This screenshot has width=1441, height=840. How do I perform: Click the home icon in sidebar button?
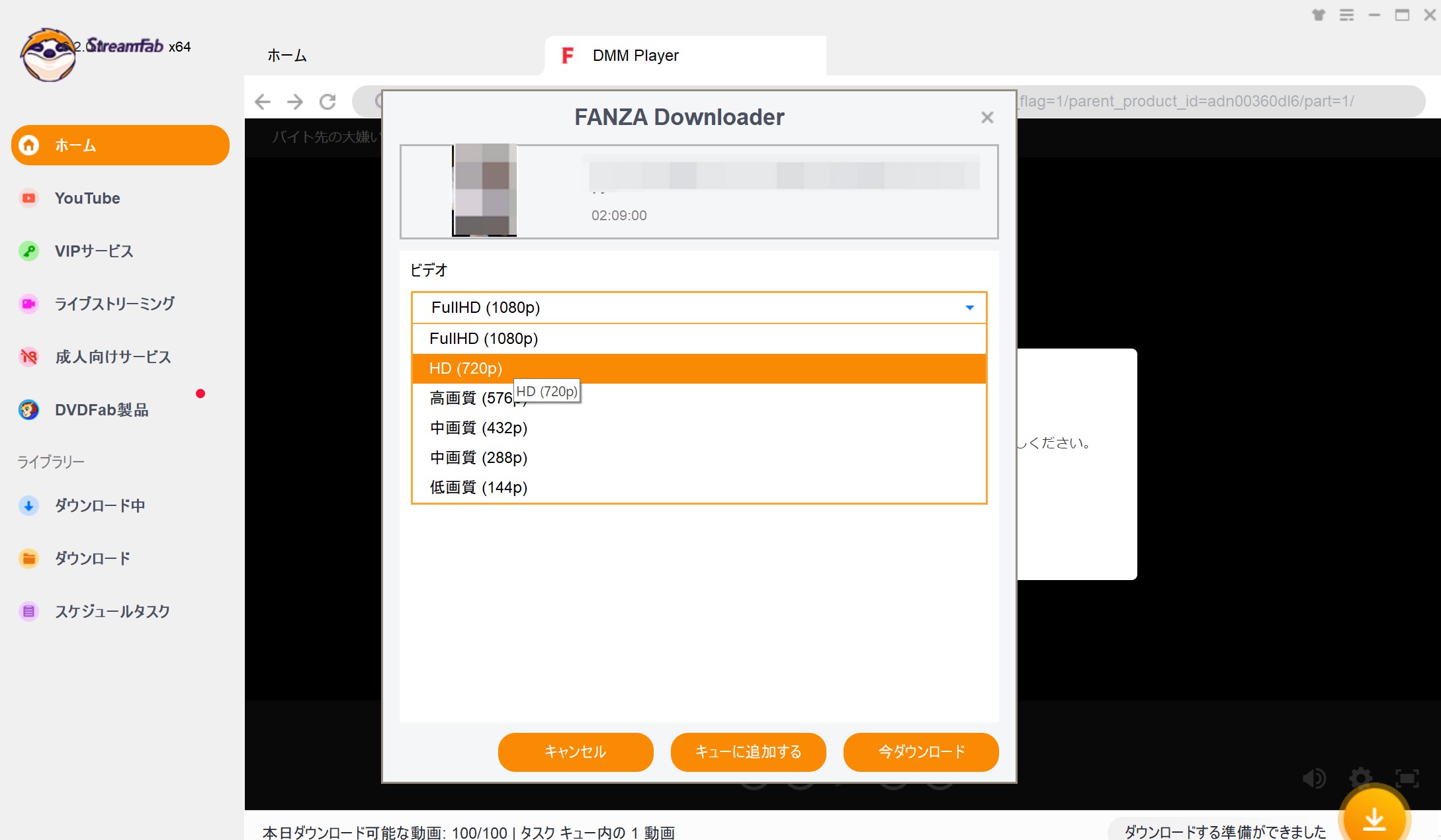coord(28,145)
